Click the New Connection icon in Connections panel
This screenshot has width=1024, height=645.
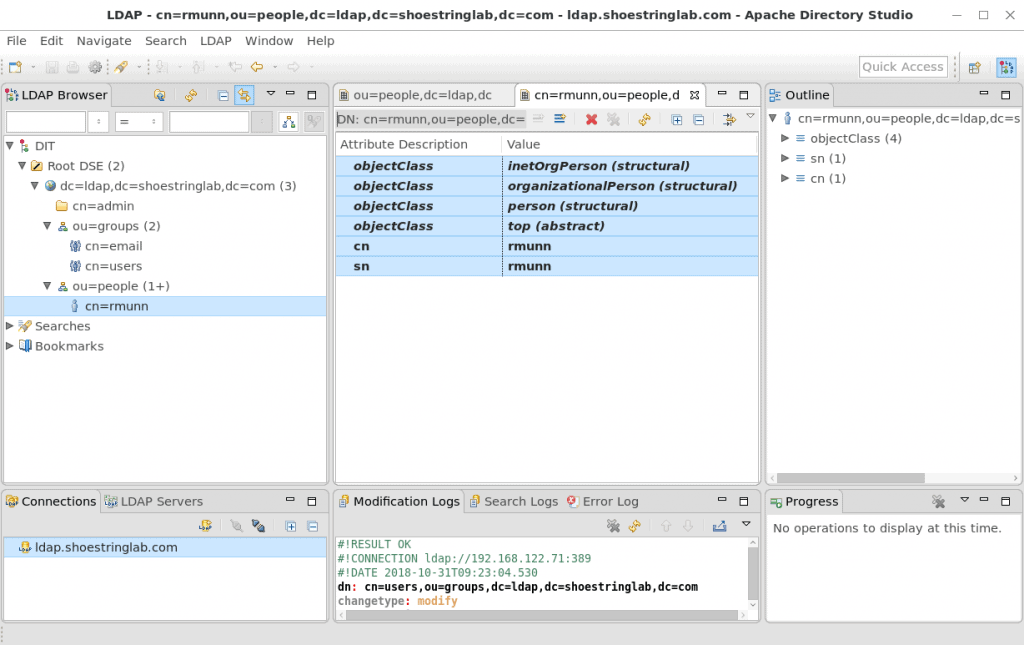pyautogui.click(x=205, y=526)
